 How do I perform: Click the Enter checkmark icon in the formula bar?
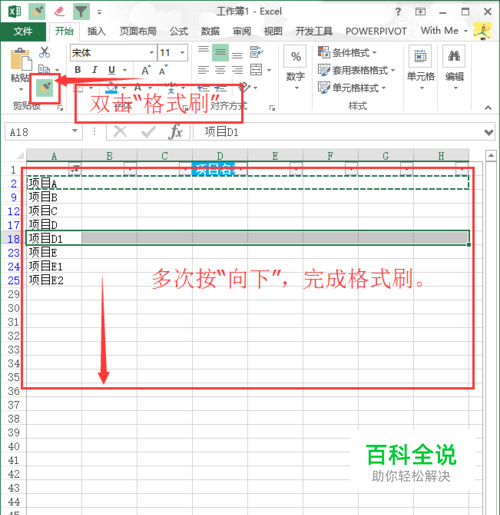(x=148, y=132)
